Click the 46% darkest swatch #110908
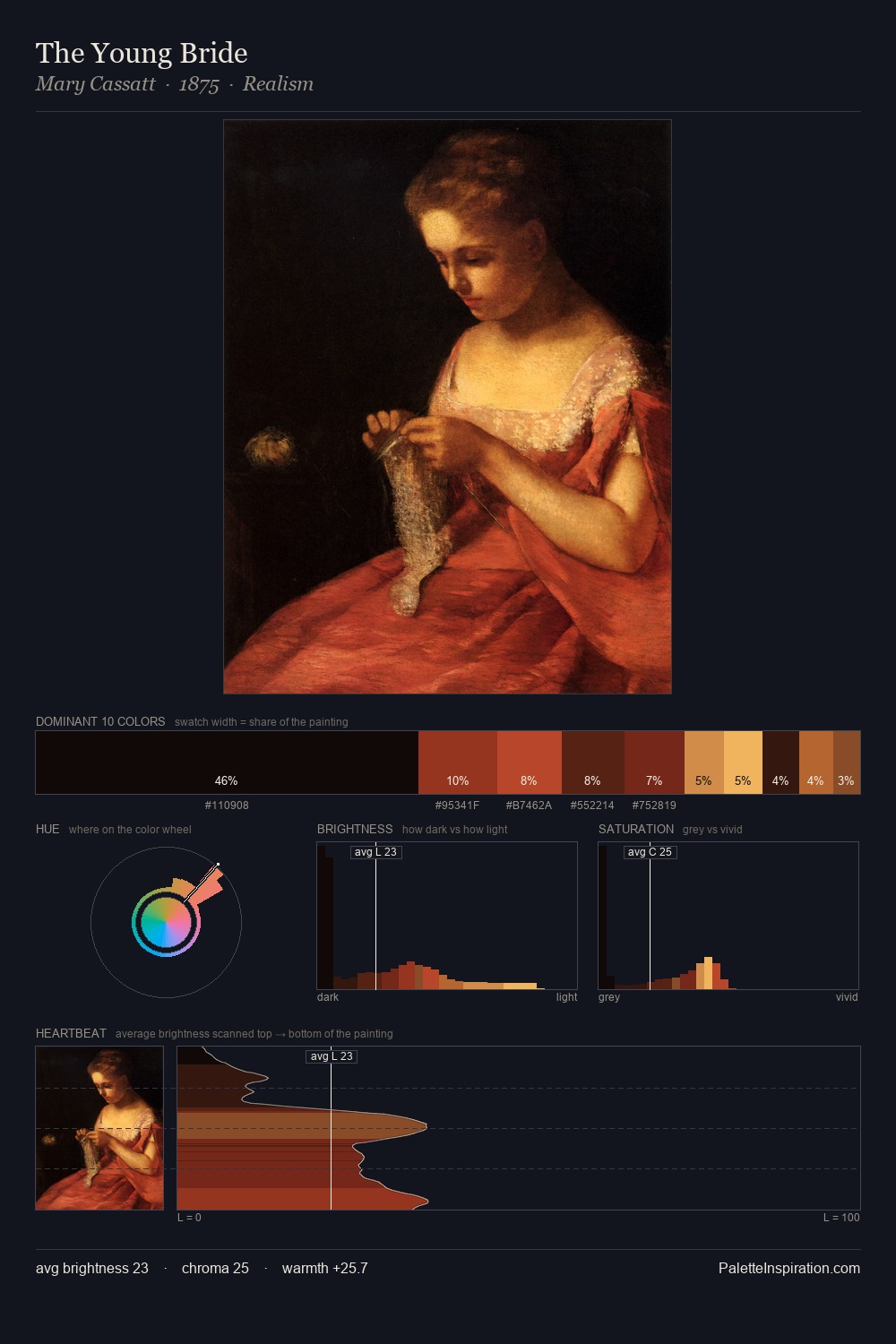This screenshot has width=896, height=1344. (x=227, y=762)
